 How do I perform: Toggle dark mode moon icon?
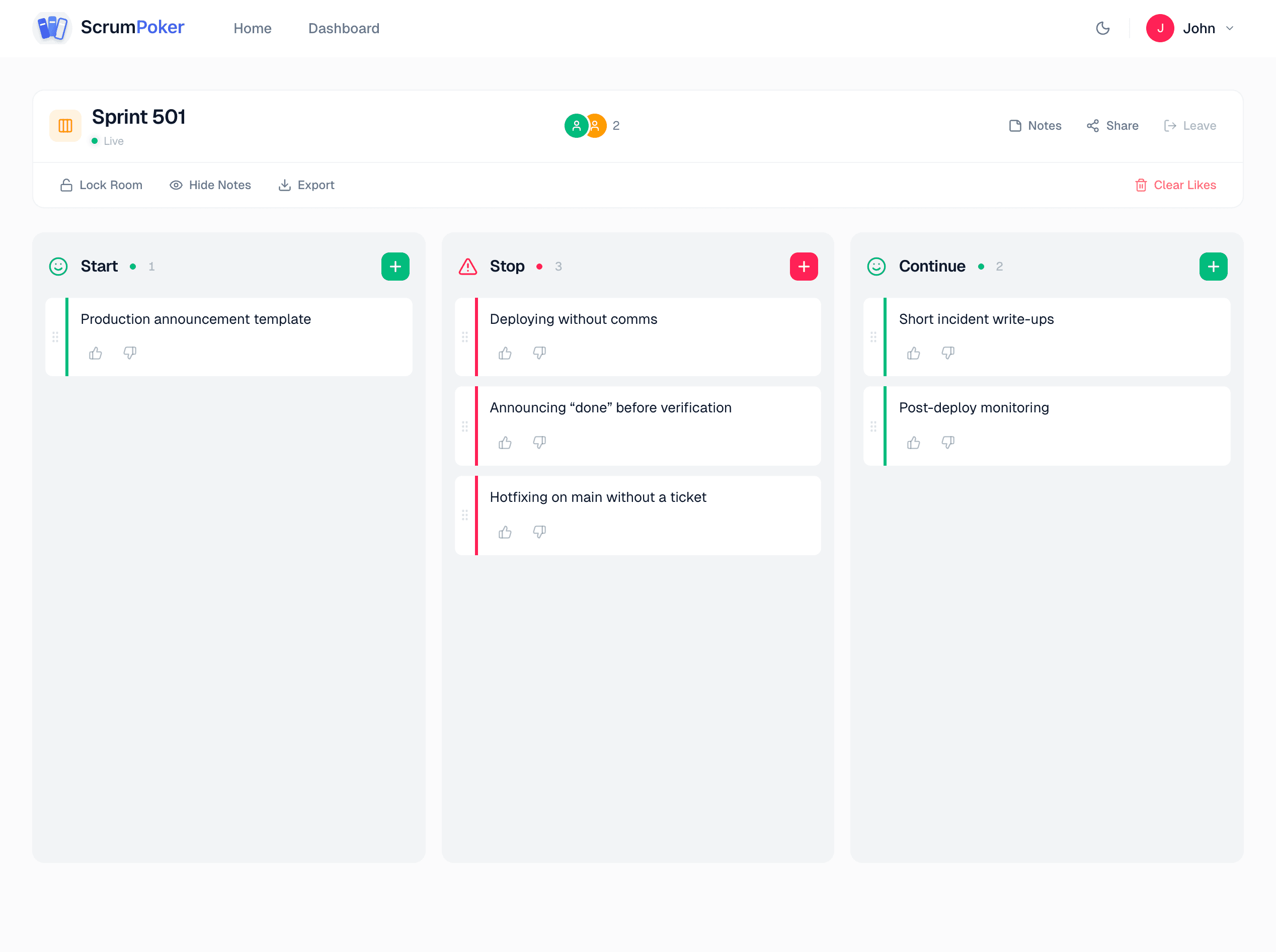click(x=1102, y=28)
